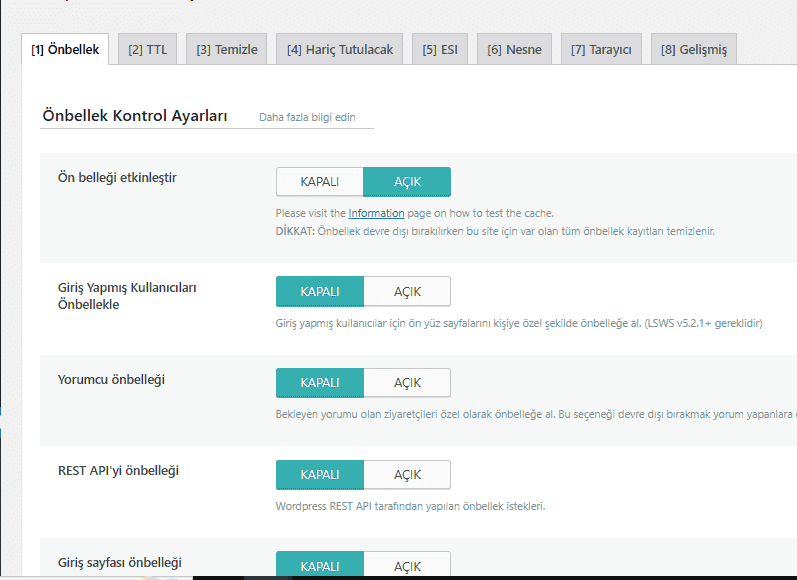Open the [6] Nesne tab
This screenshot has width=797, height=580.
514,49
